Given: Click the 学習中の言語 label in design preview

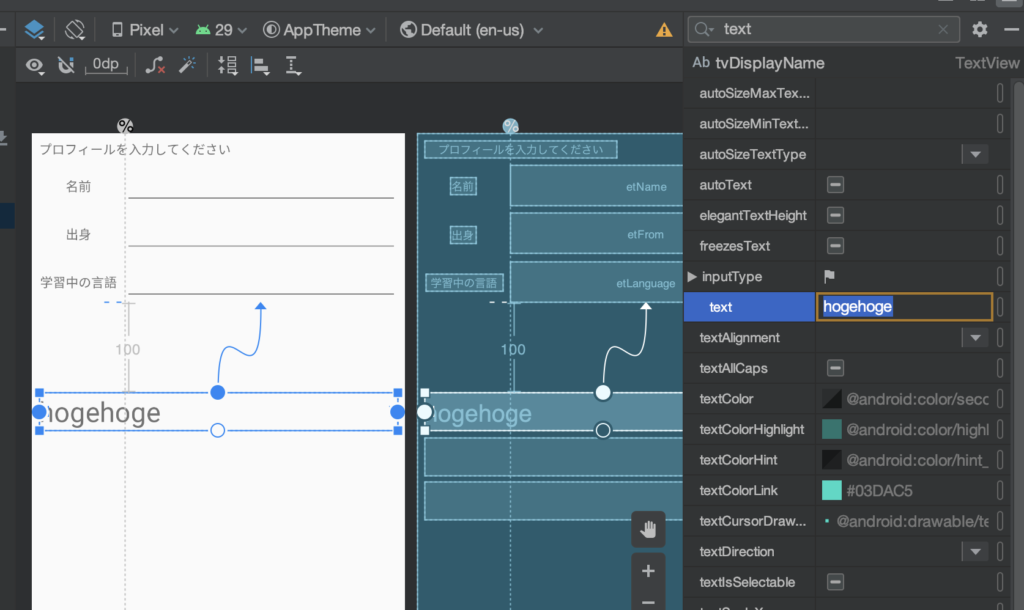Looking at the screenshot, I should point(78,283).
